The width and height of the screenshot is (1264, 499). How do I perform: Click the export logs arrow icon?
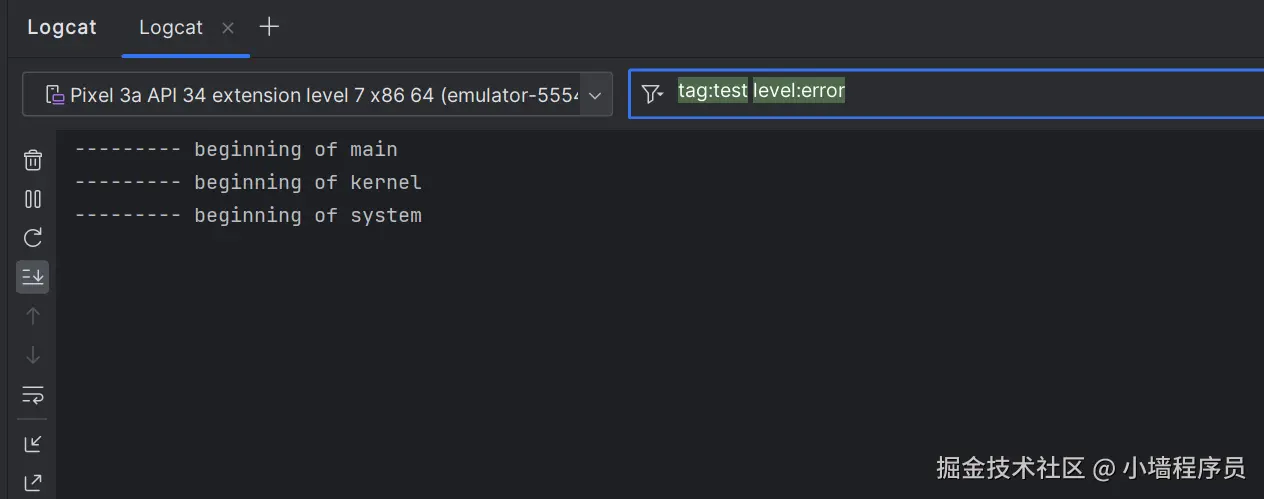point(33,483)
